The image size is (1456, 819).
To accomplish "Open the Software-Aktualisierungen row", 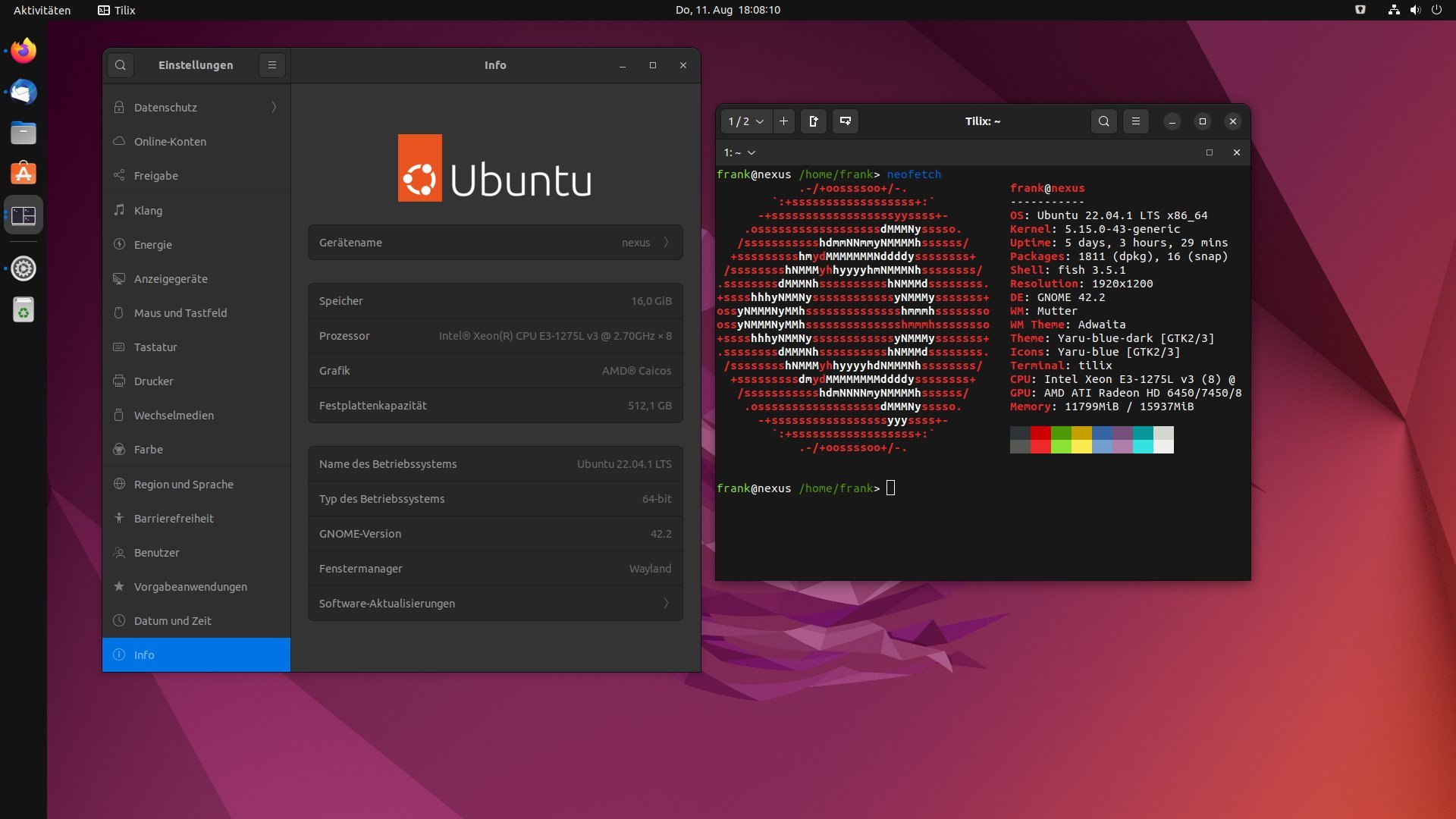I will 495,604.
